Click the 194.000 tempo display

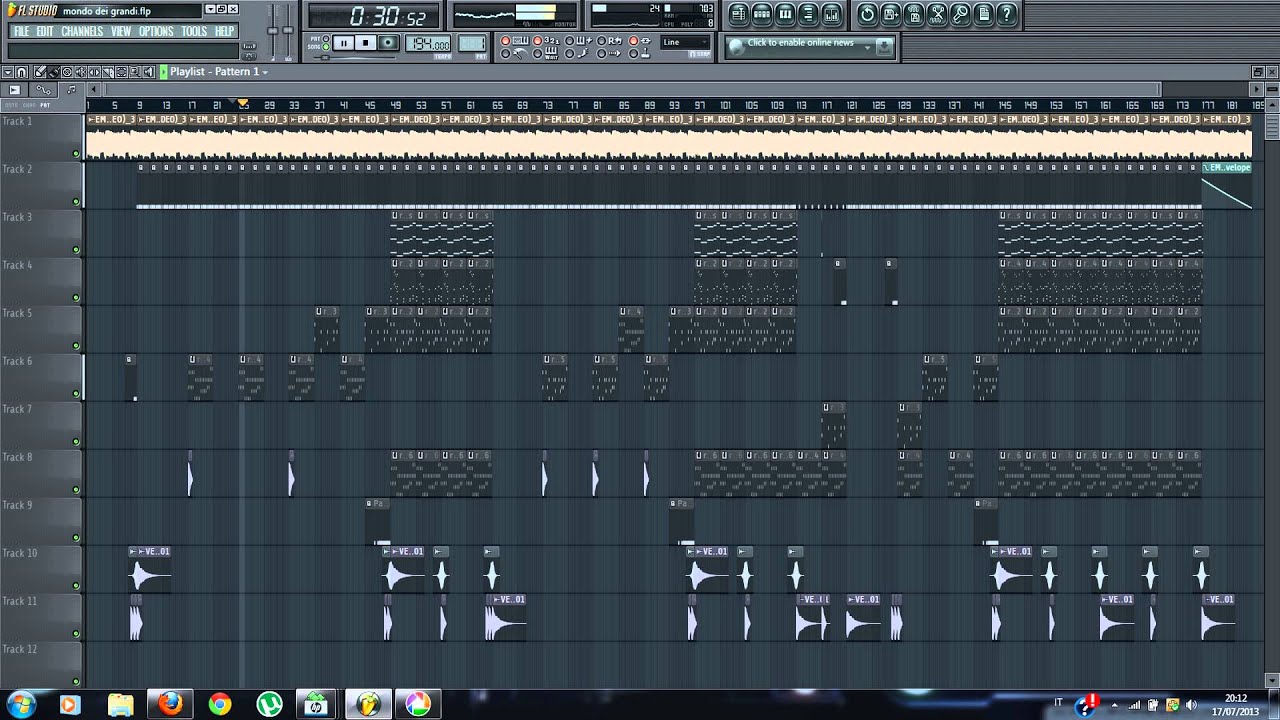428,43
